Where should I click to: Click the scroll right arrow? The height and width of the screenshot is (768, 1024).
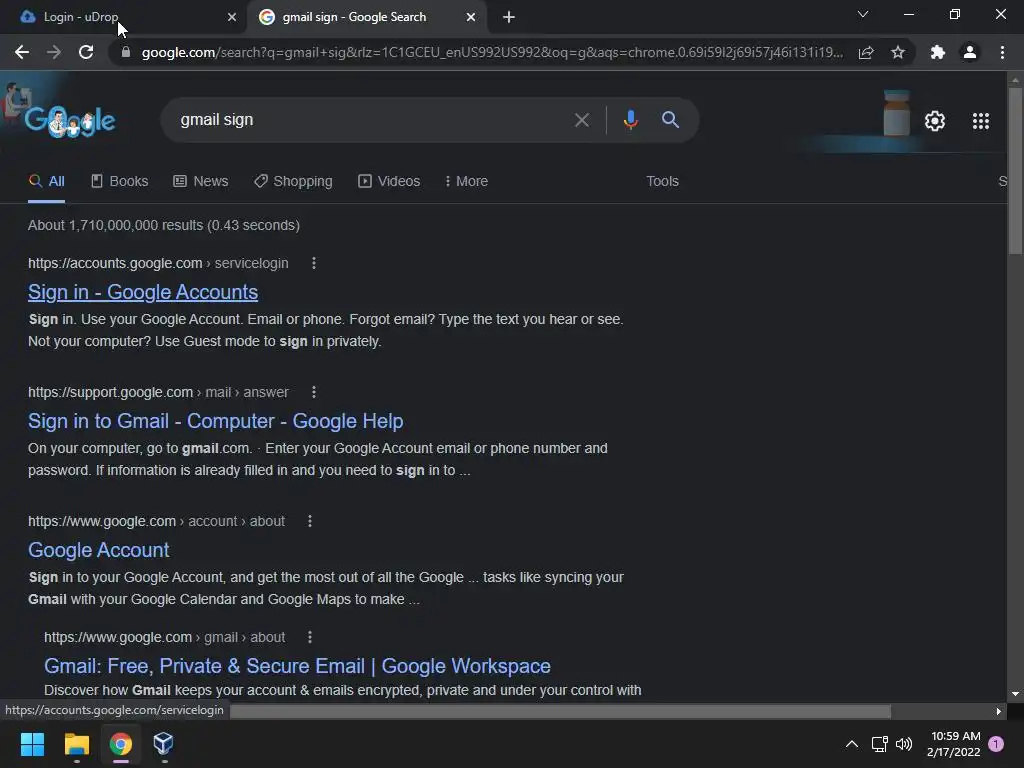[999, 711]
